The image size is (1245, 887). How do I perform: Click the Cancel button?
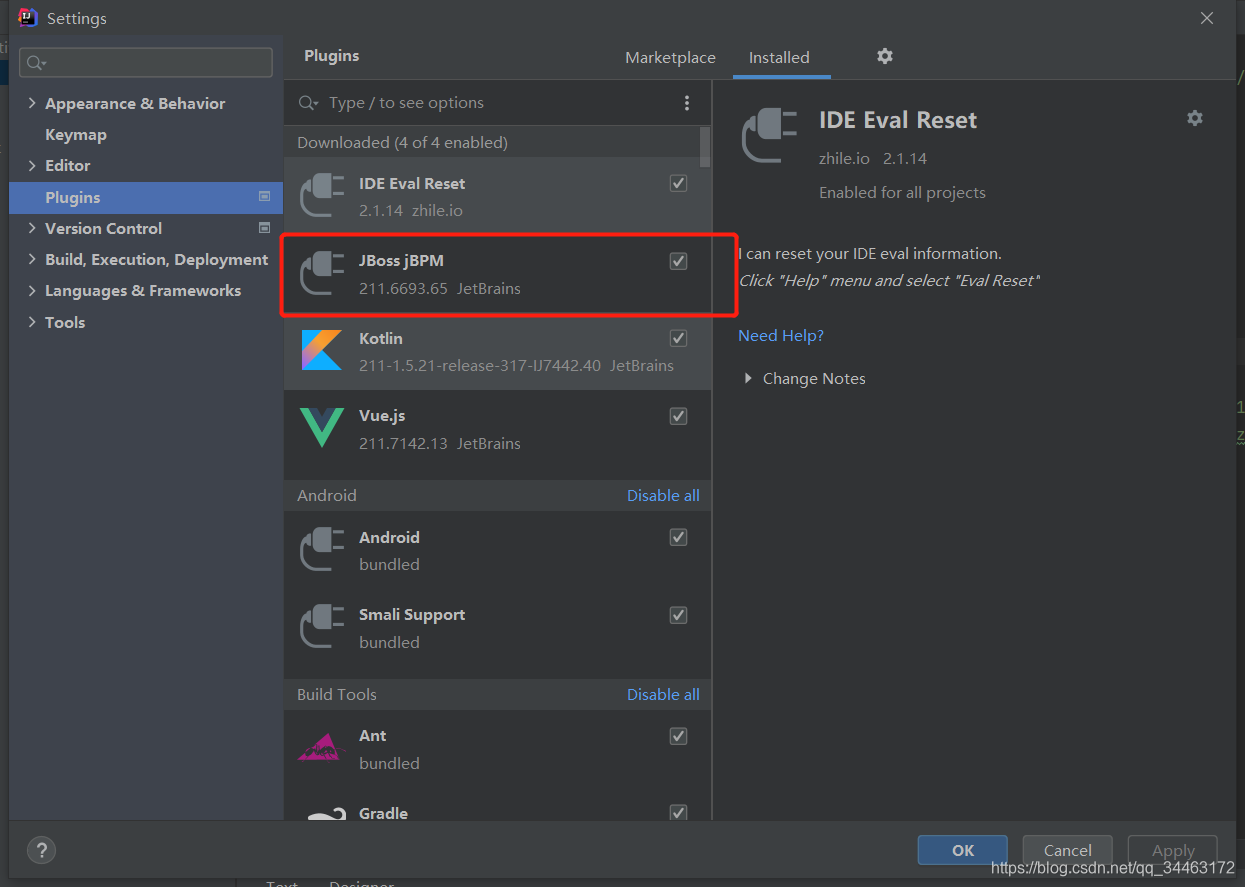1068,850
